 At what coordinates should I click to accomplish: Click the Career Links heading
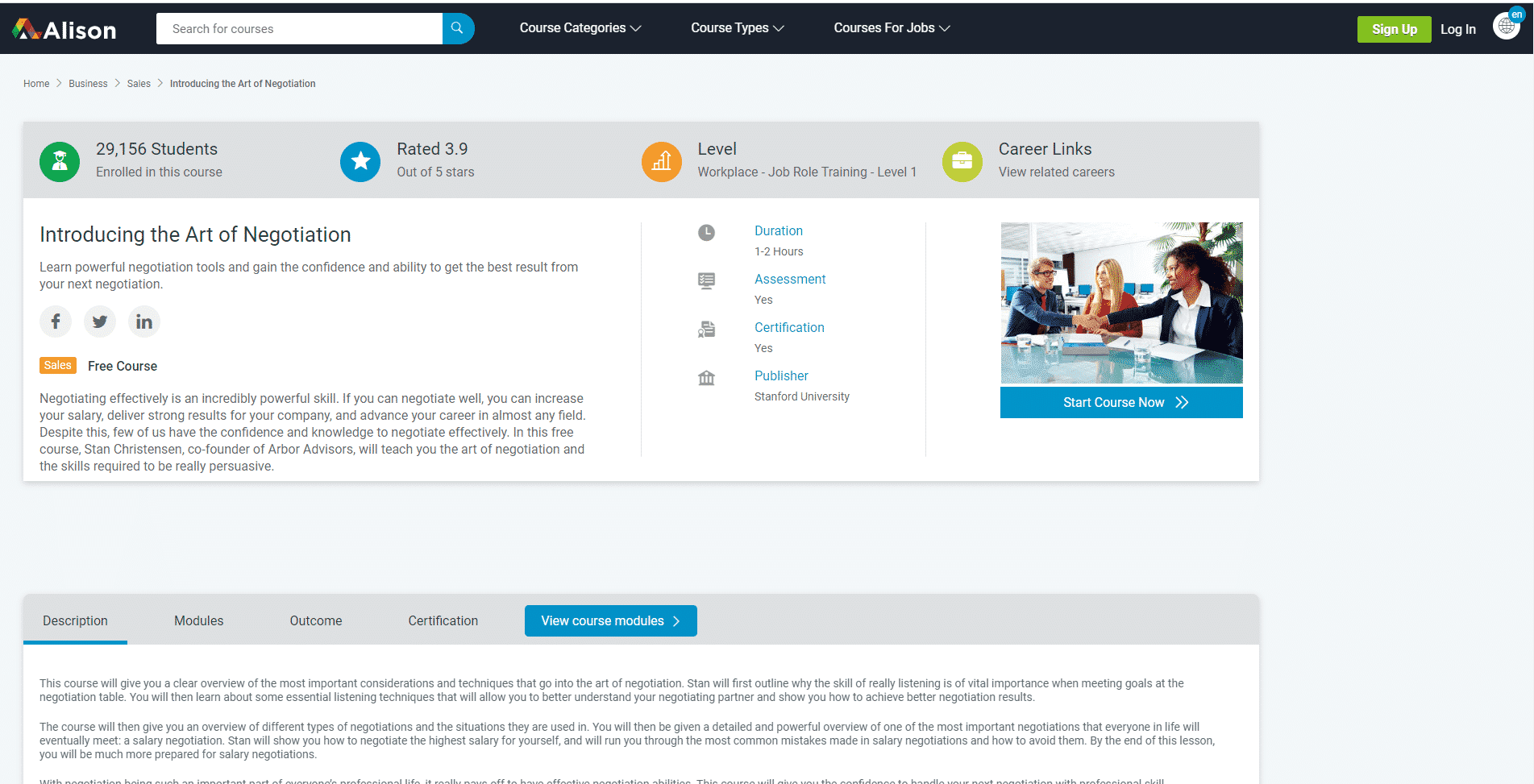[1045, 149]
